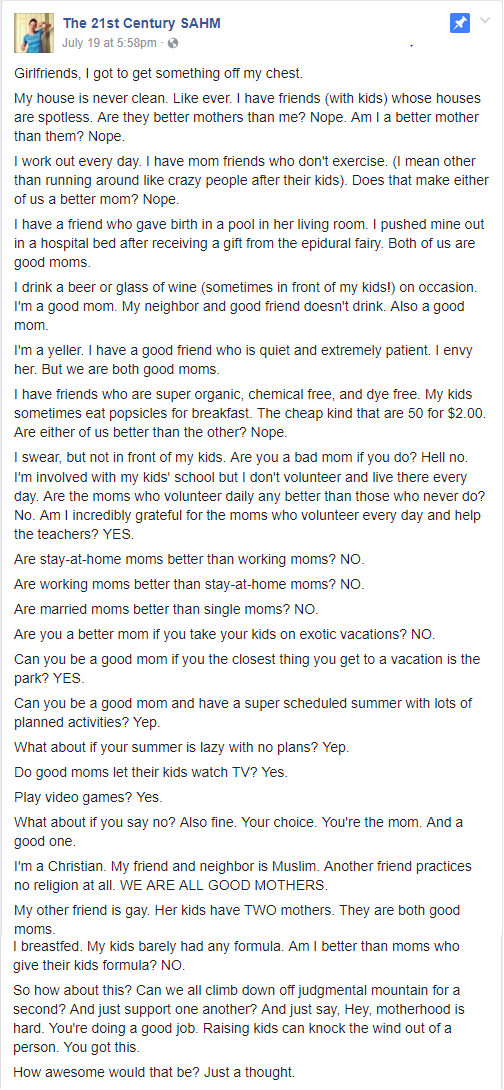Click the line "Play video games? Yes."
The height and width of the screenshot is (1090, 504).
(88, 796)
